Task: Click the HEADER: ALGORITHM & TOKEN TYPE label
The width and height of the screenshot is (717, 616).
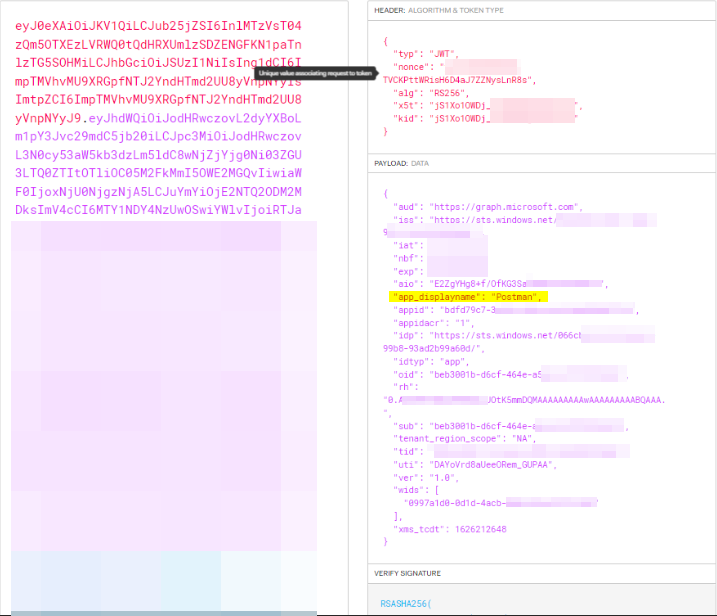Action: pos(439,10)
